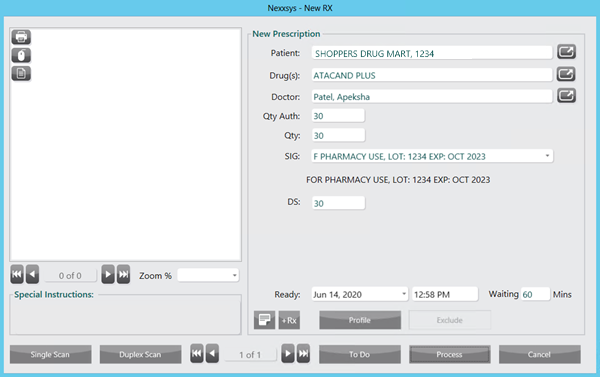Screen dimensions: 600x377
Task: Open drug lookup icon beside Drug(s) field
Action: click(566, 74)
